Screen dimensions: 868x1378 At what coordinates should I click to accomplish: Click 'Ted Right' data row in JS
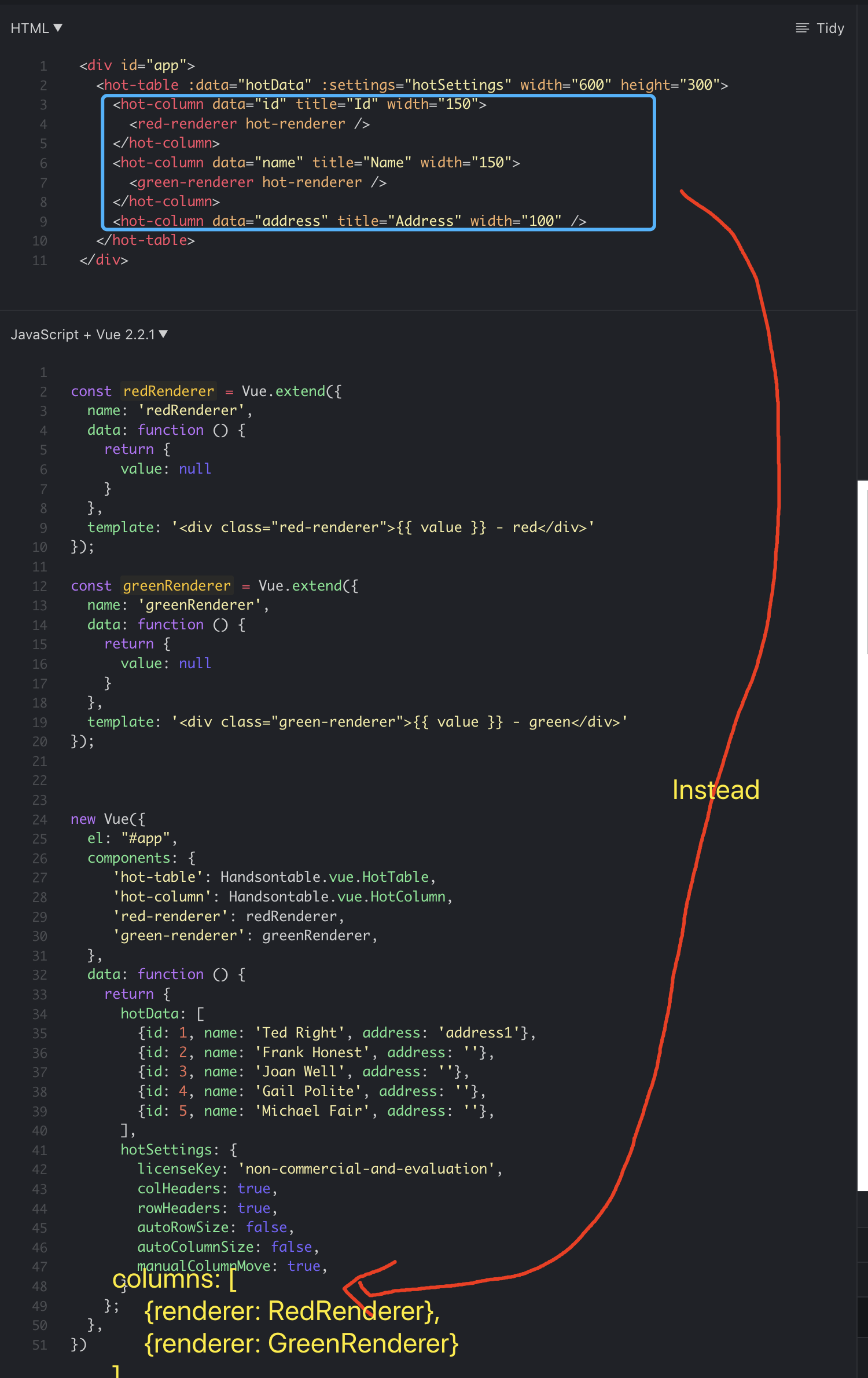coord(337,1033)
